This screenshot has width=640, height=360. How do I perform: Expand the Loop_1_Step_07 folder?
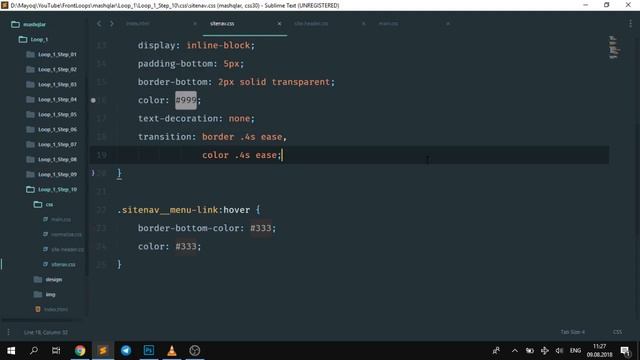point(51,144)
